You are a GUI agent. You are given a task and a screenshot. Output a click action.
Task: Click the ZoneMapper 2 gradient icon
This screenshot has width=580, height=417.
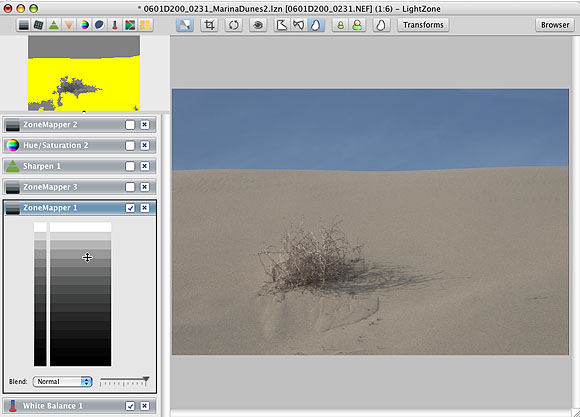pyautogui.click(x=13, y=125)
